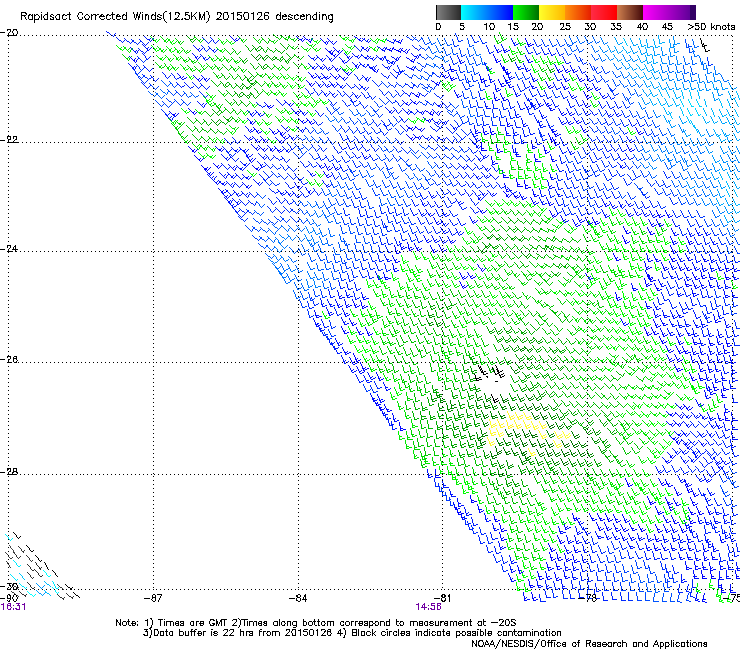This screenshot has height=650, width=740.
Task: Click the black wind barbs at bottom-left
Action: pos(40,566)
